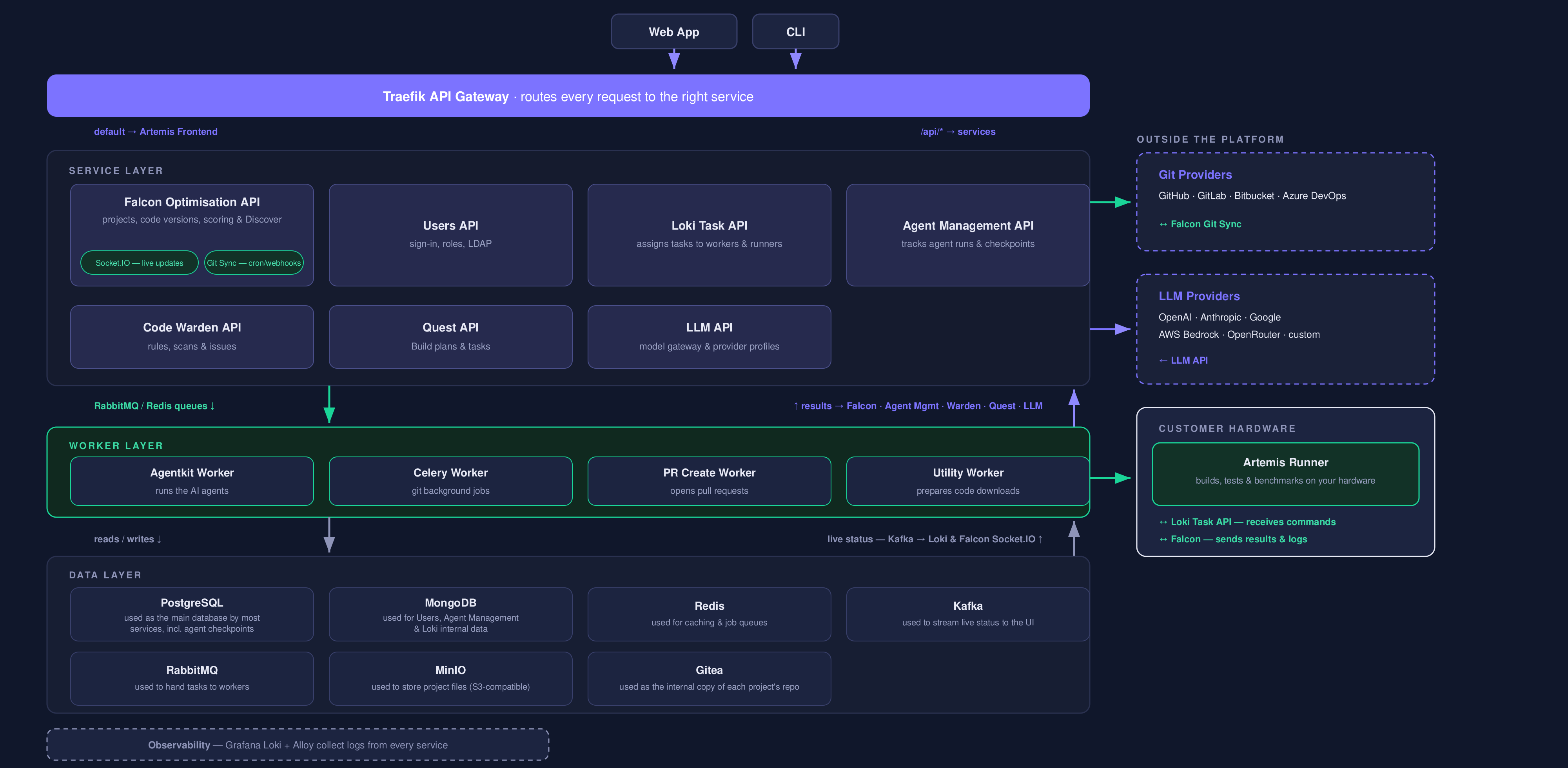Click the PostgreSQL data store card
The height and width of the screenshot is (768, 1568).
tap(192, 614)
